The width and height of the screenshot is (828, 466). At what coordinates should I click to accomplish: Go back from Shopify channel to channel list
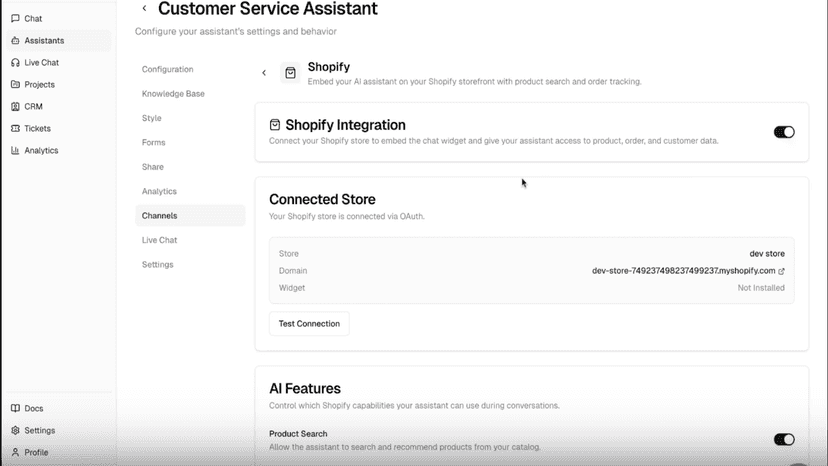pos(264,73)
